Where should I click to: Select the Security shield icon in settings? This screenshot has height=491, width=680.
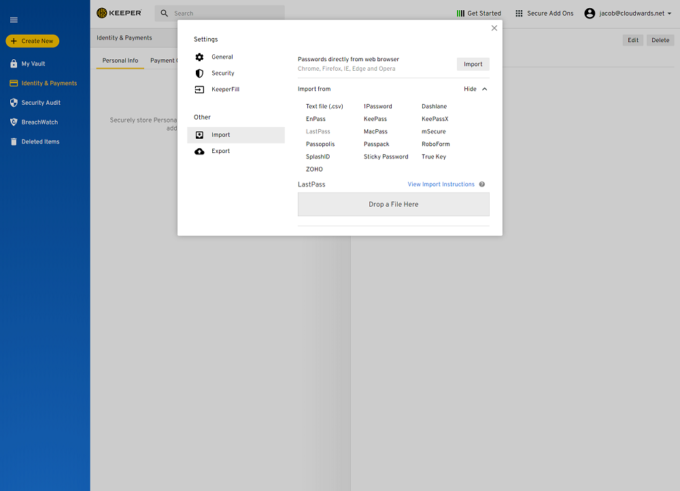(x=199, y=73)
